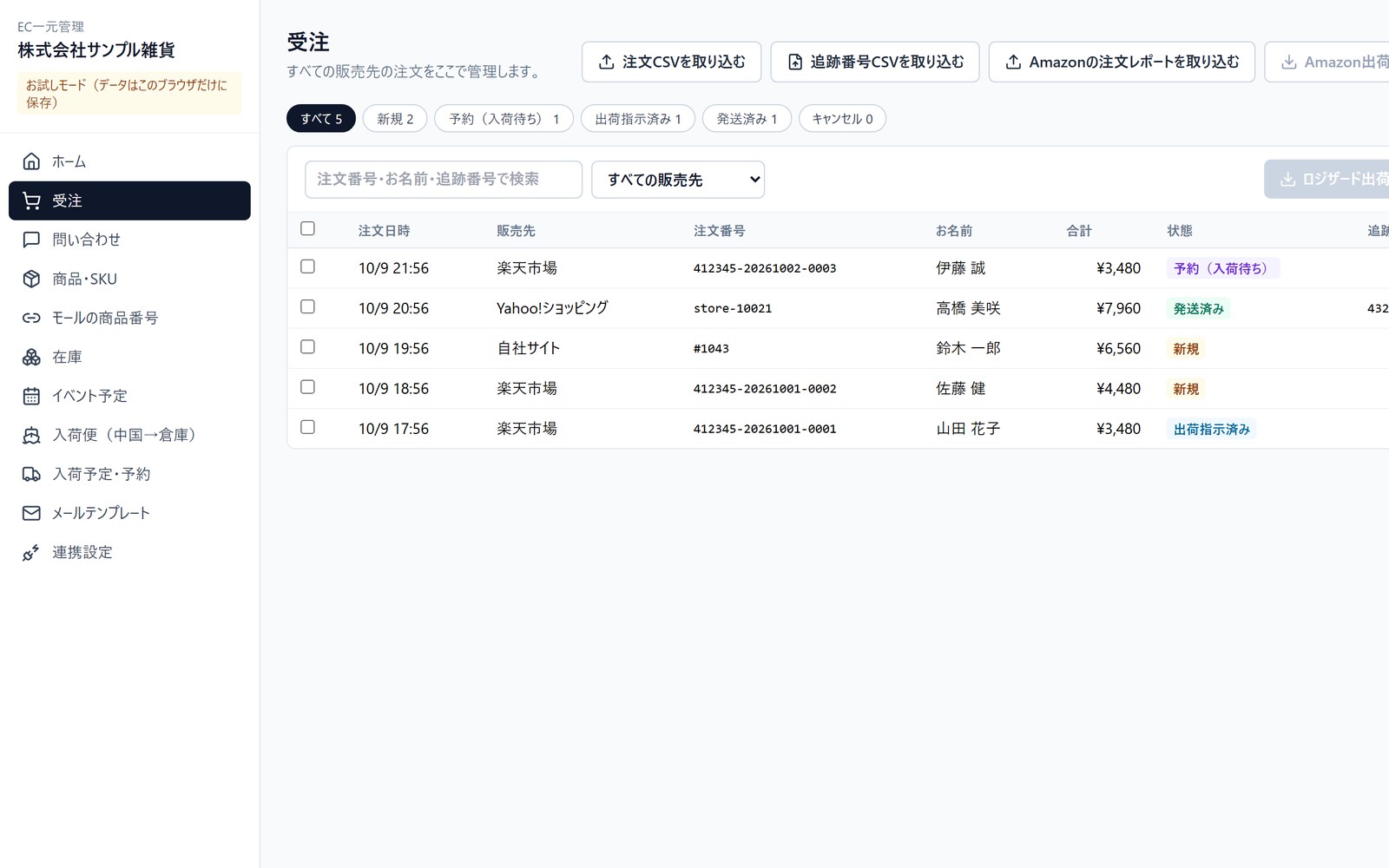The width and height of the screenshot is (1389, 868).
Task: Click the 発送済み status badge
Action: (1199, 308)
